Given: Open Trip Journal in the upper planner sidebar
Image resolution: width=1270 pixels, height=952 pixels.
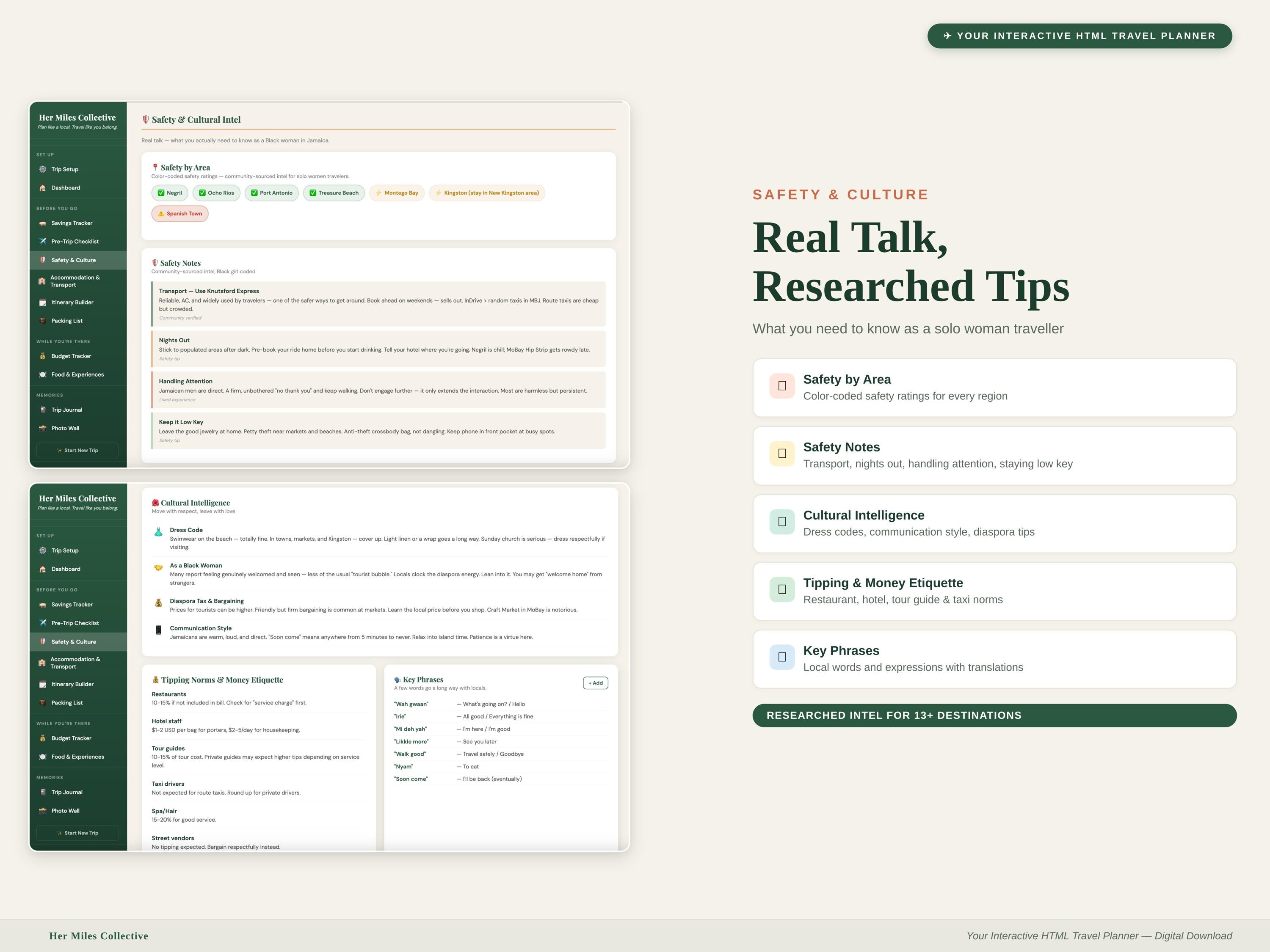Looking at the screenshot, I should (78, 410).
